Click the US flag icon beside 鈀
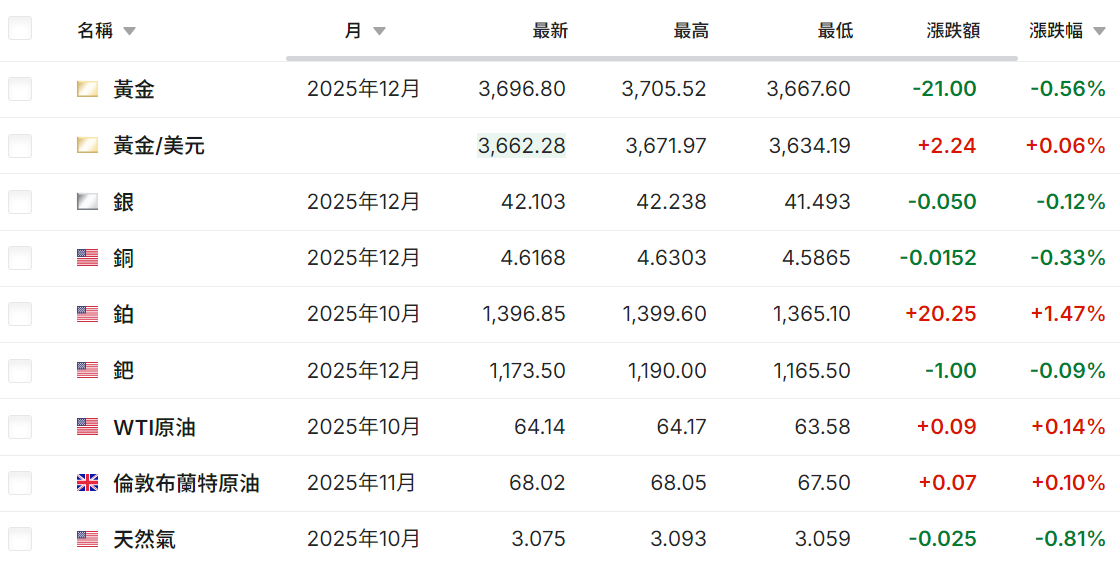Image resolution: width=1120 pixels, height=564 pixels. tap(87, 371)
